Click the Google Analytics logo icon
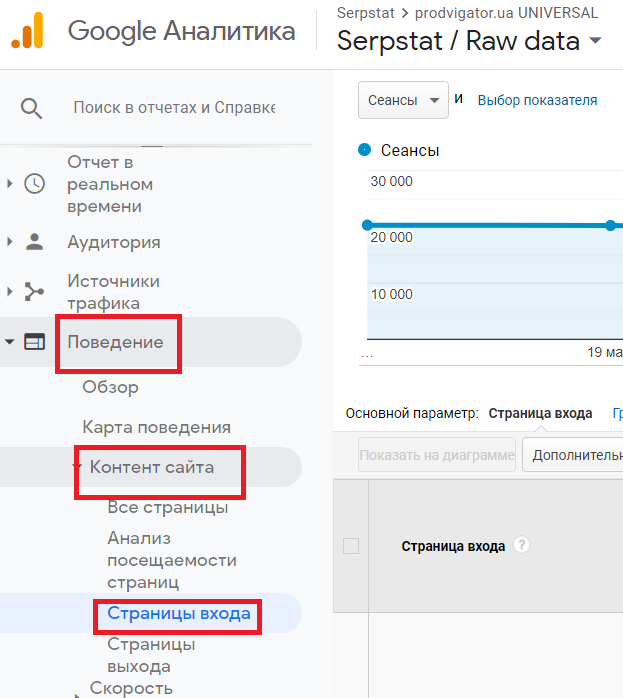 click(27, 30)
